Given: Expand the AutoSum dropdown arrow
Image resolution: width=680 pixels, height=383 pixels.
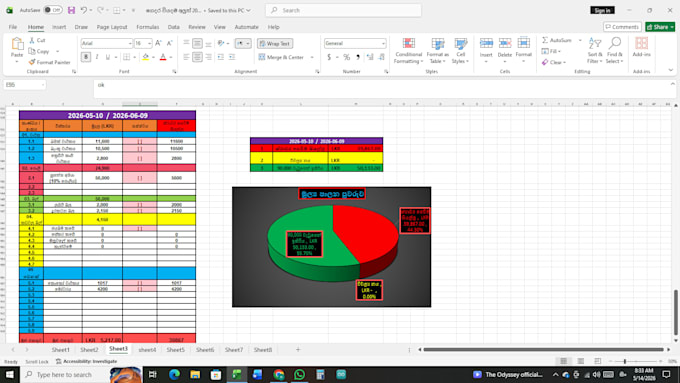Looking at the screenshot, I should (580, 40).
